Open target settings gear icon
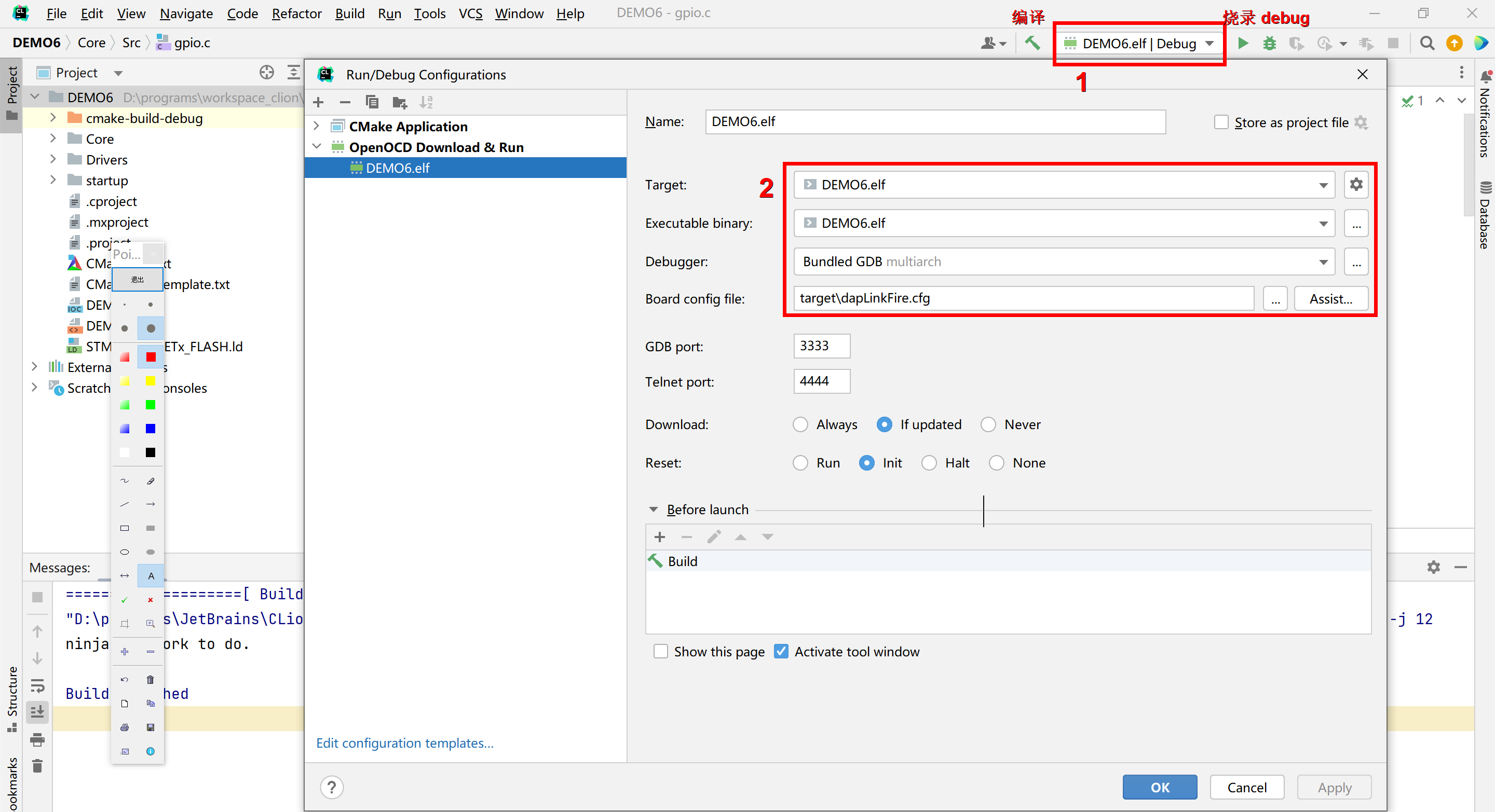The image size is (1495, 812). click(x=1356, y=184)
